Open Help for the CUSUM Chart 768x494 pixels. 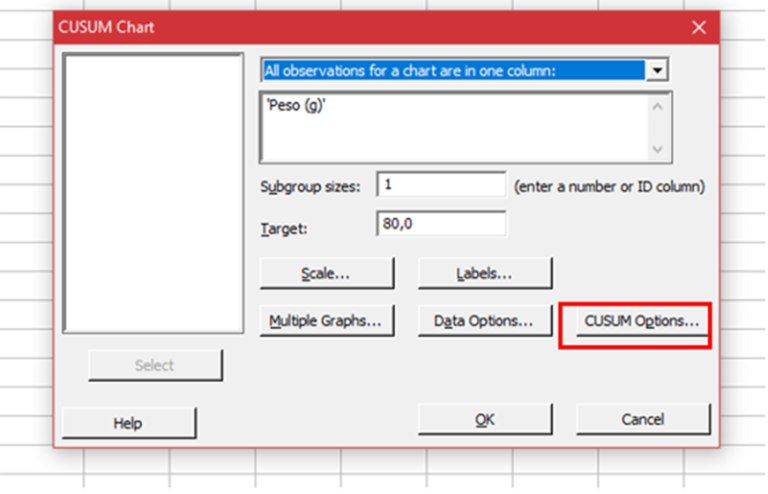(128, 423)
